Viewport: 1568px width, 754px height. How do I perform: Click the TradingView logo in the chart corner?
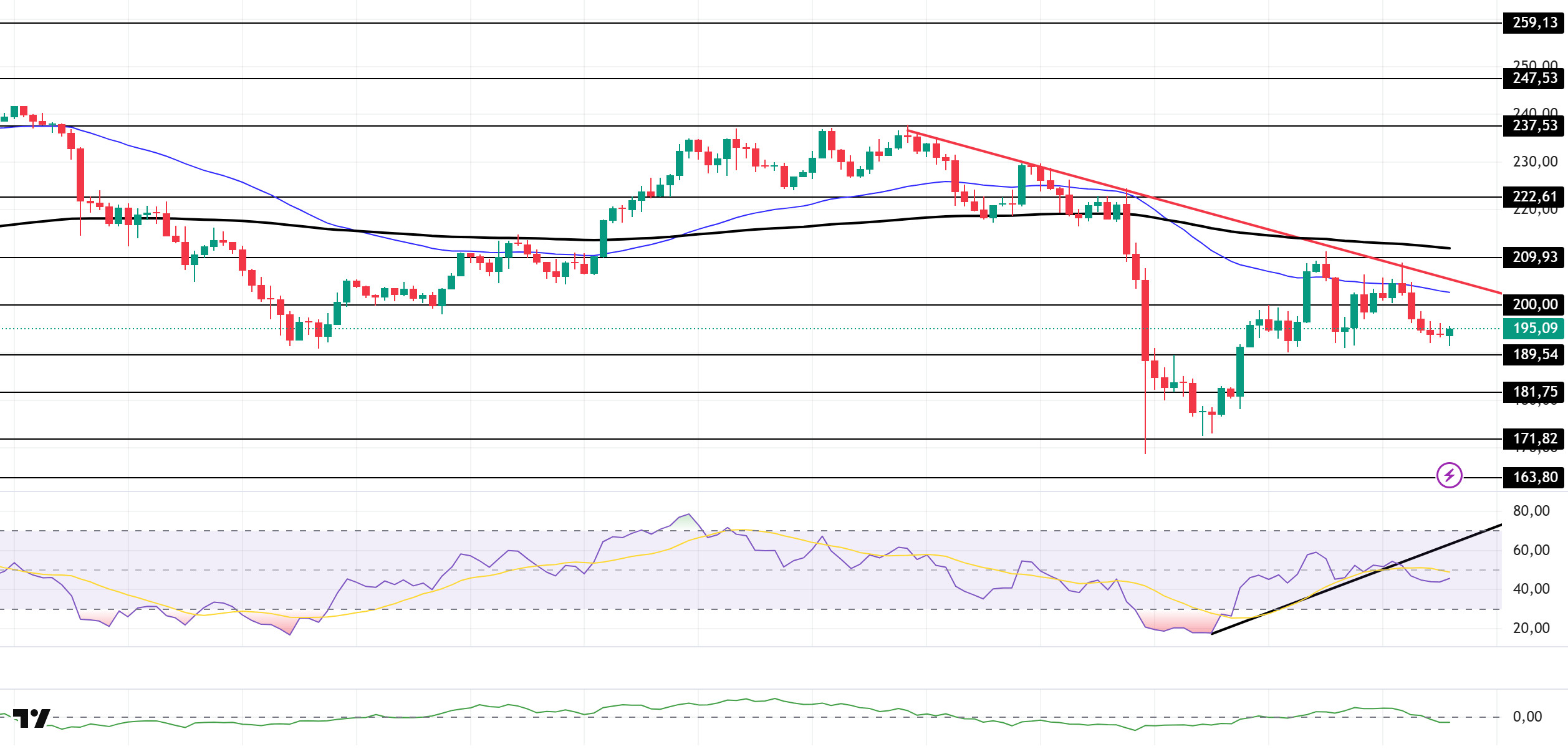[31, 718]
